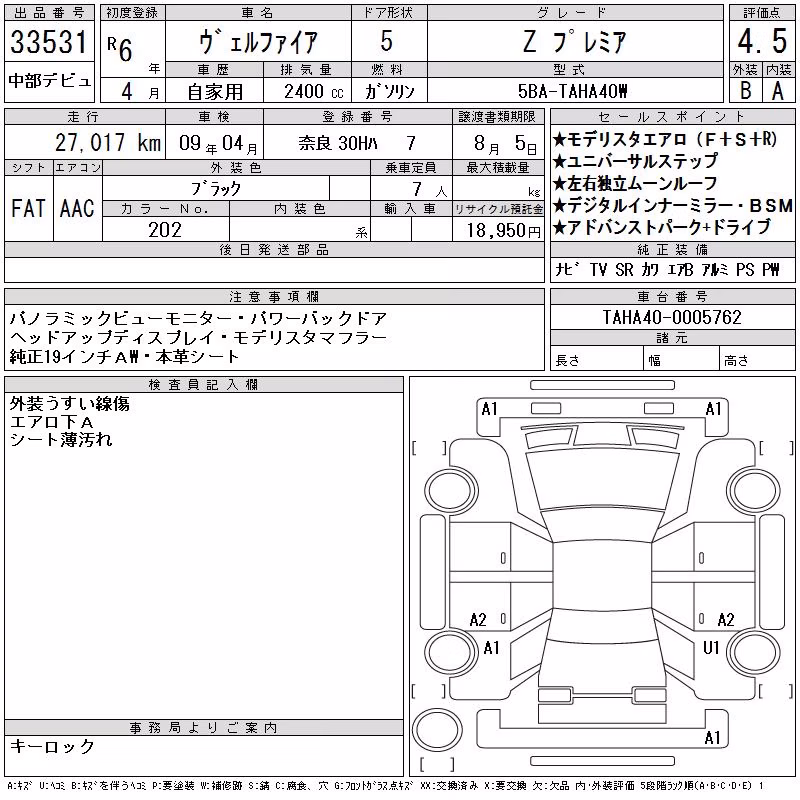Click the note パノラミックビューモニター・パワーバックドア
This screenshot has width=800, height=800.
(198, 318)
